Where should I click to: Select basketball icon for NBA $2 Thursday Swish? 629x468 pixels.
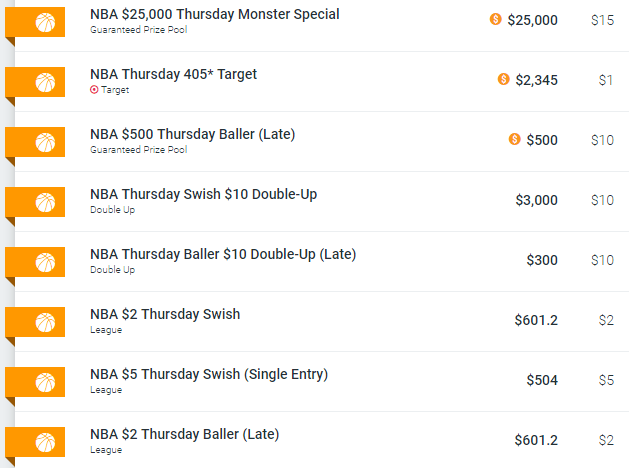pyautogui.click(x=45, y=321)
